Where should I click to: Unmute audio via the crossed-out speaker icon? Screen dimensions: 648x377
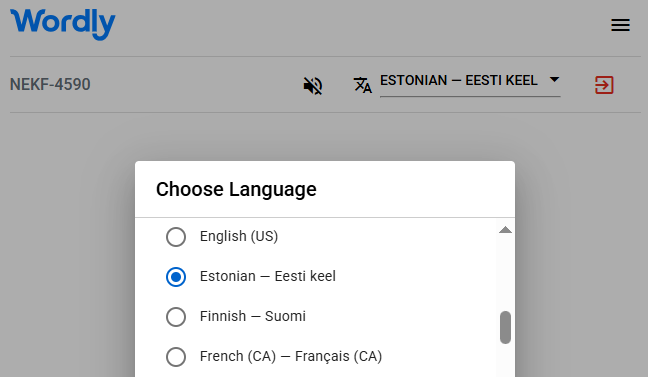(x=313, y=86)
